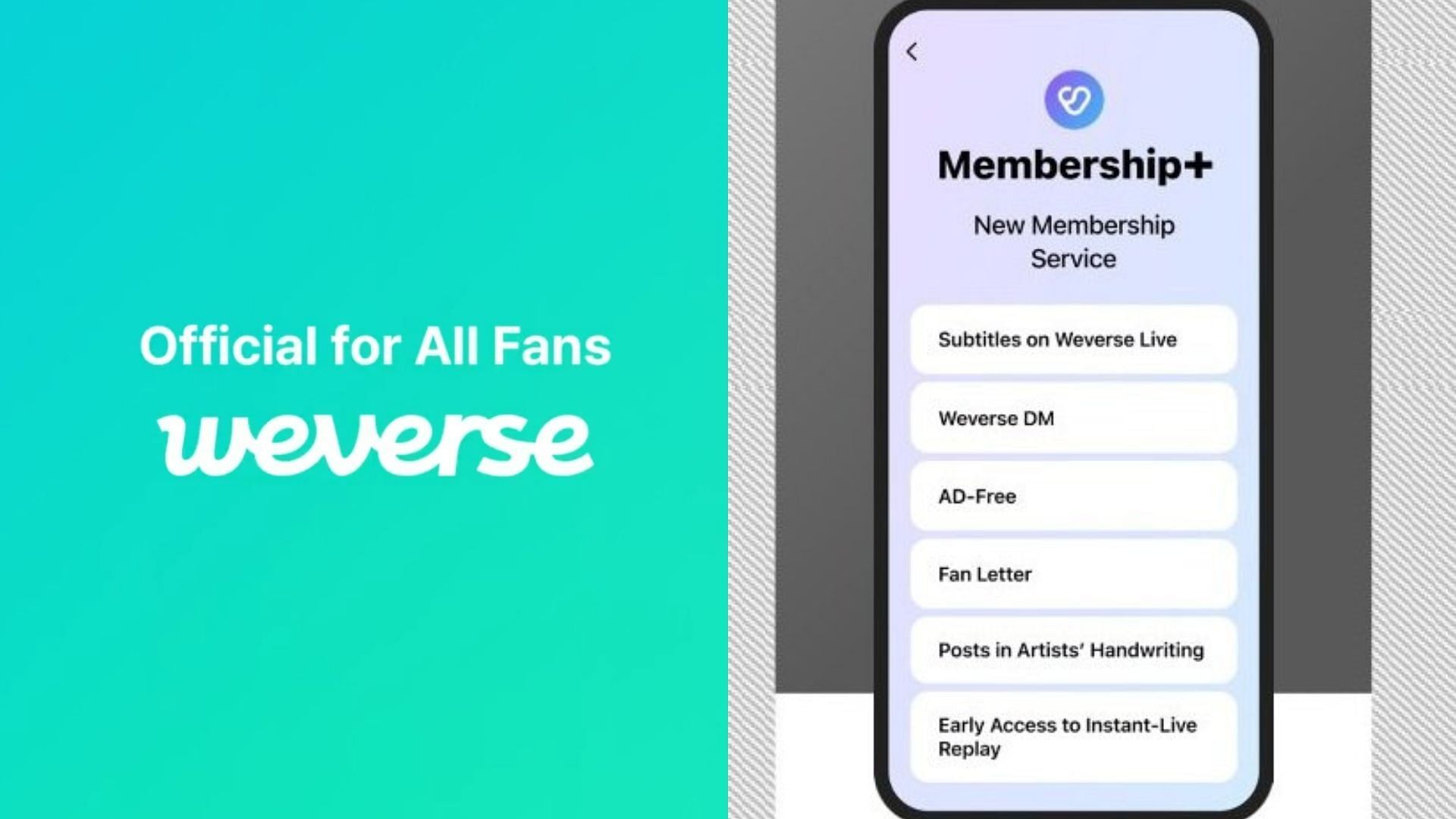Open Weverse DM membership feature
Viewport: 1456px width, 819px height.
(x=1074, y=418)
